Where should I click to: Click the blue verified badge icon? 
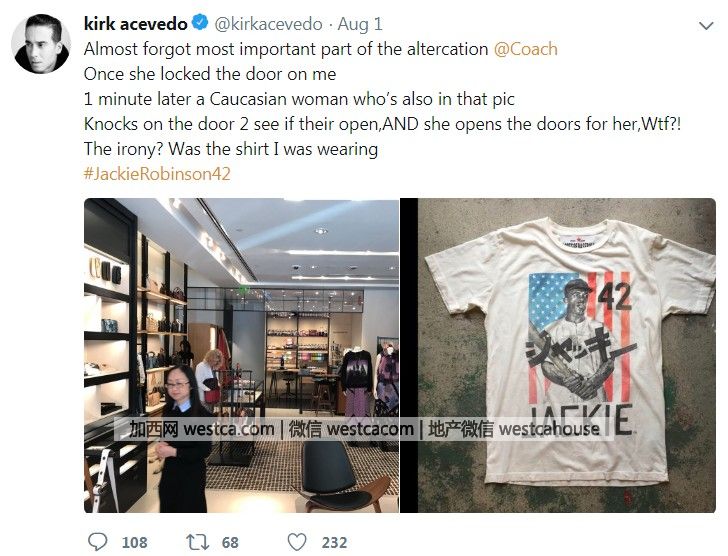pyautogui.click(x=200, y=23)
